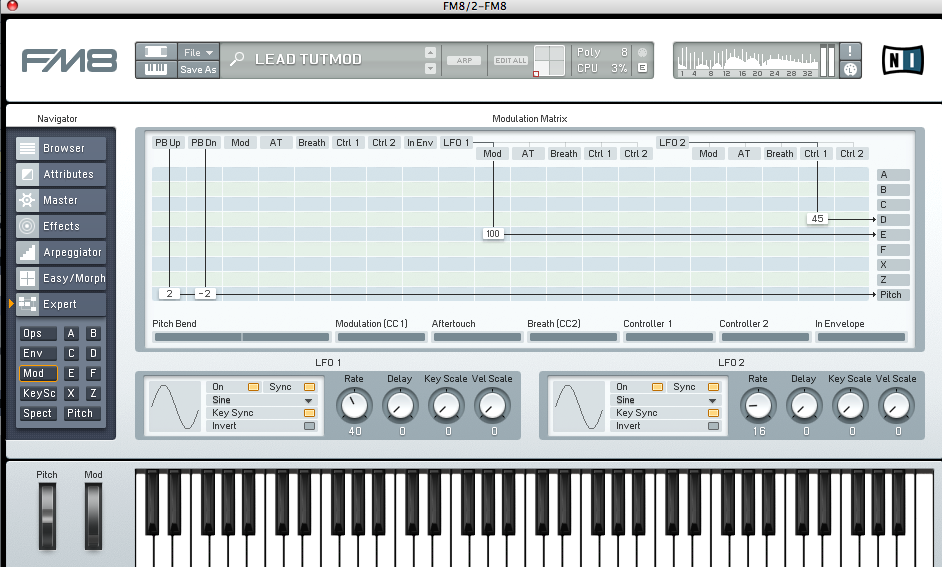Click the FM8 logo

[69, 61]
